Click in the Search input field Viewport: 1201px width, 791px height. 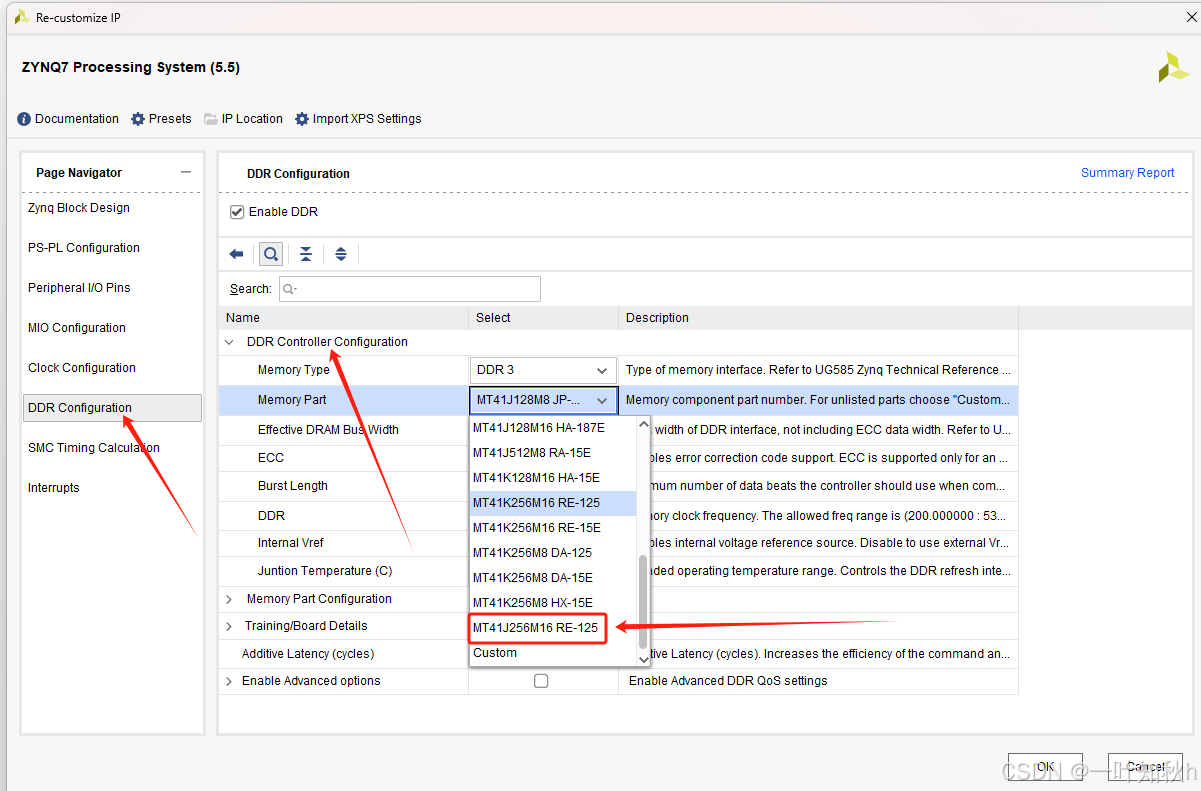point(410,289)
